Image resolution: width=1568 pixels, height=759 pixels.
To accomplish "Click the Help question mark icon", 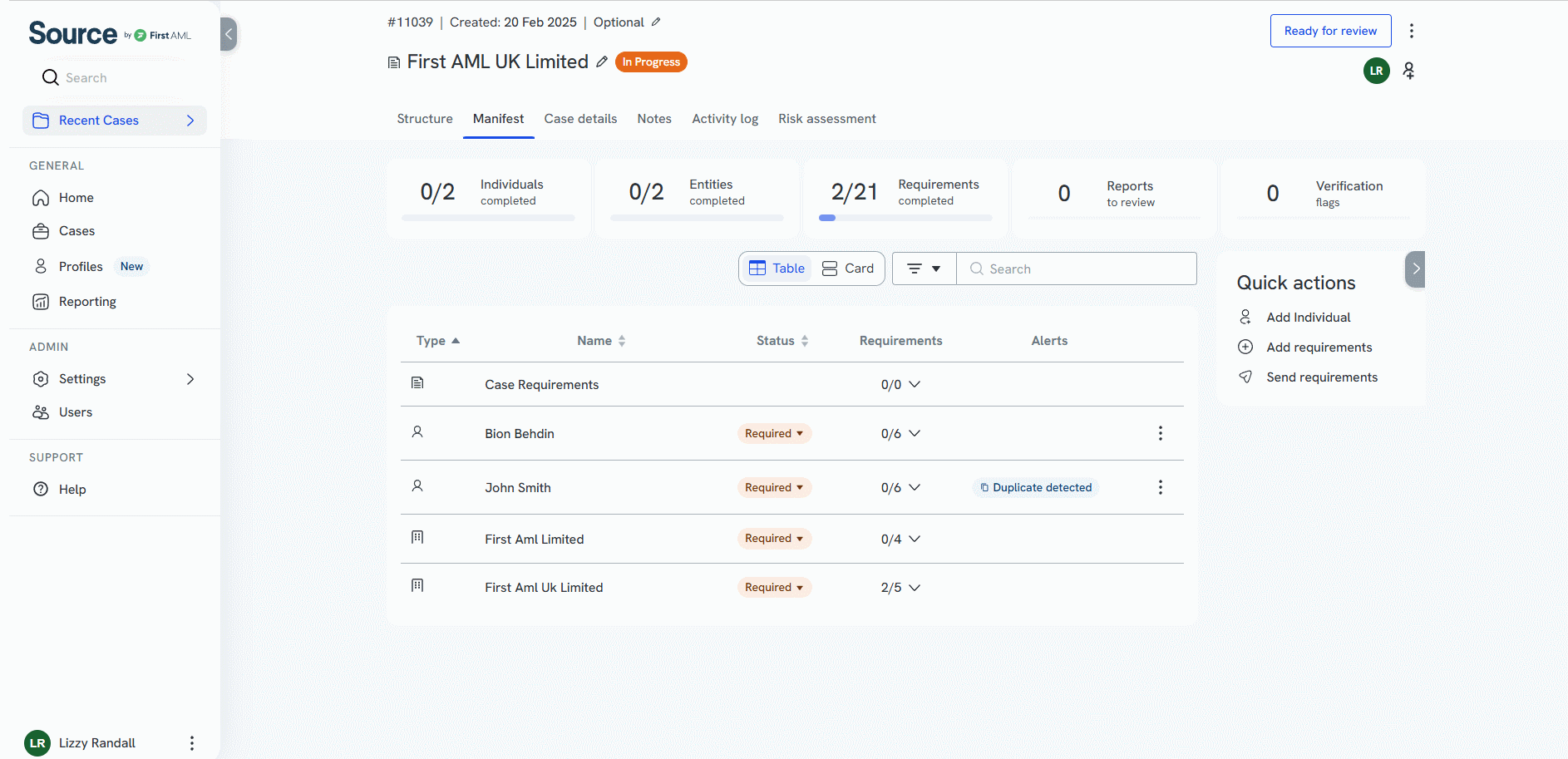I will click(41, 489).
